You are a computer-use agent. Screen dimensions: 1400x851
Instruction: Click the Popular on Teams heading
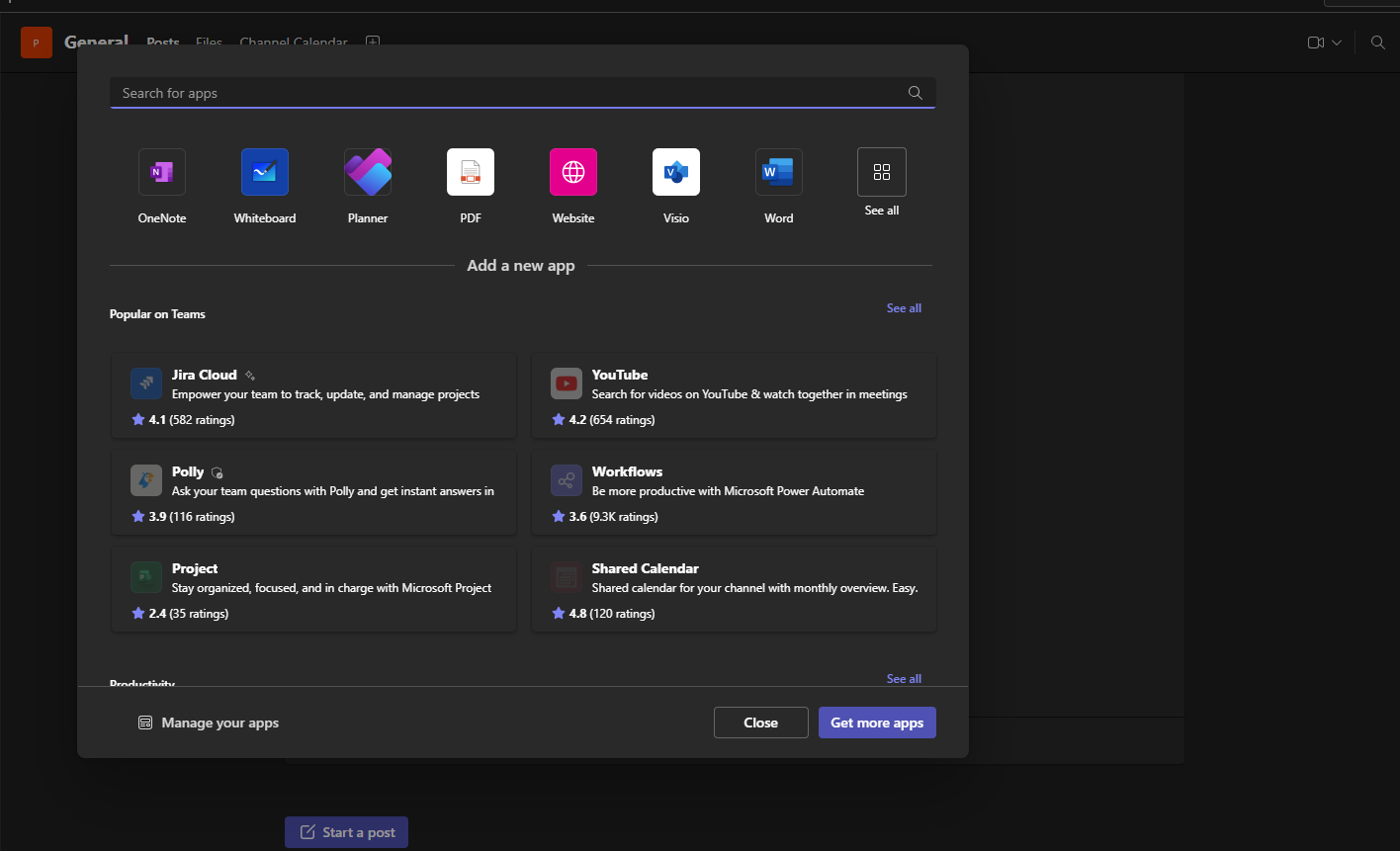click(x=157, y=314)
